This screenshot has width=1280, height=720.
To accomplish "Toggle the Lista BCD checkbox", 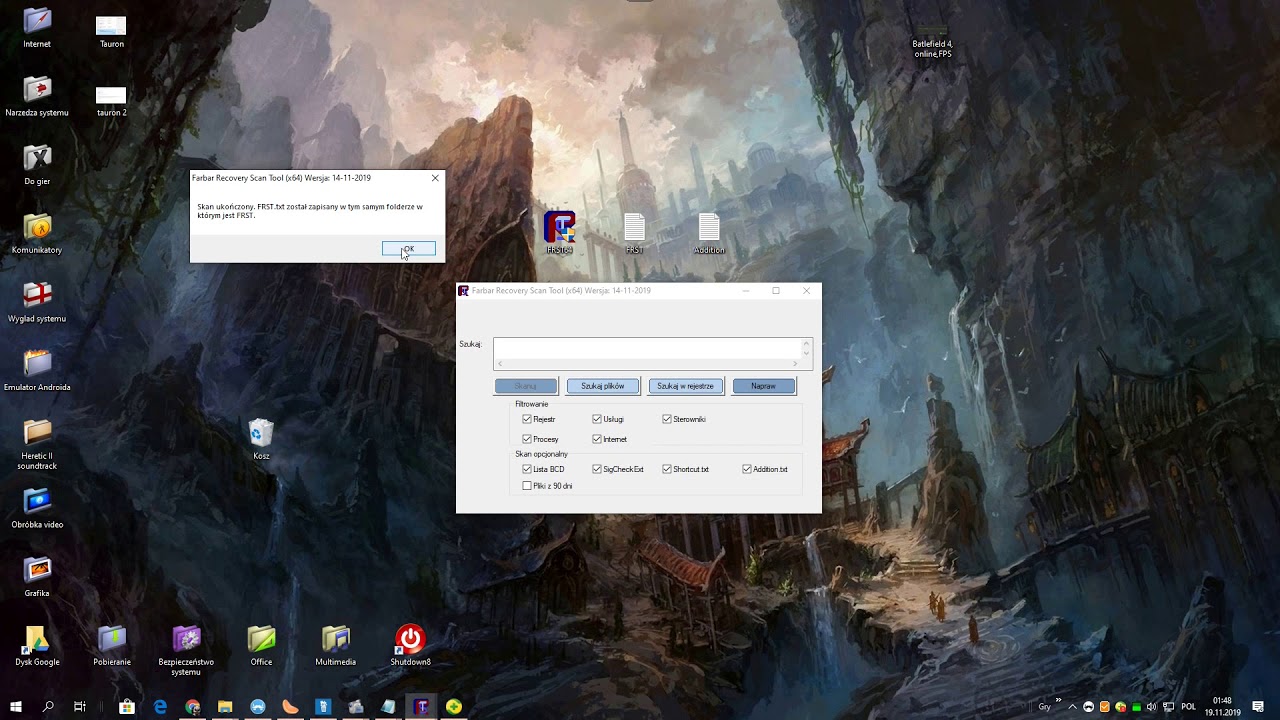I will click(x=527, y=469).
